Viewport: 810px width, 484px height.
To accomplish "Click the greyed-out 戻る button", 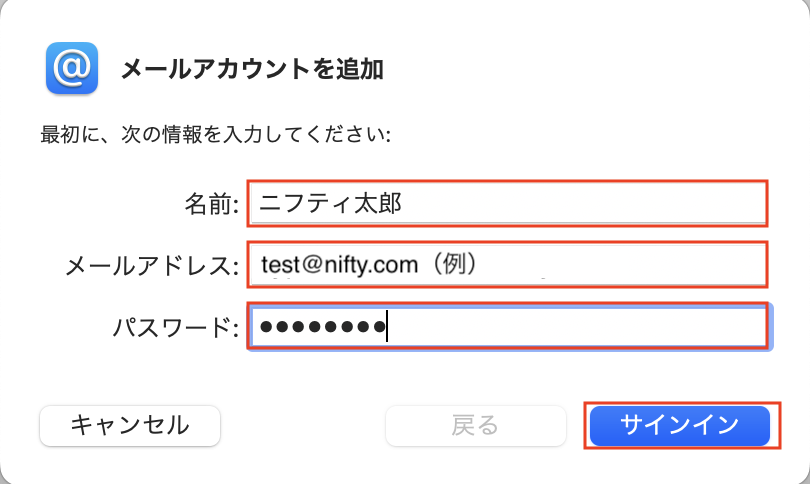I will (475, 425).
